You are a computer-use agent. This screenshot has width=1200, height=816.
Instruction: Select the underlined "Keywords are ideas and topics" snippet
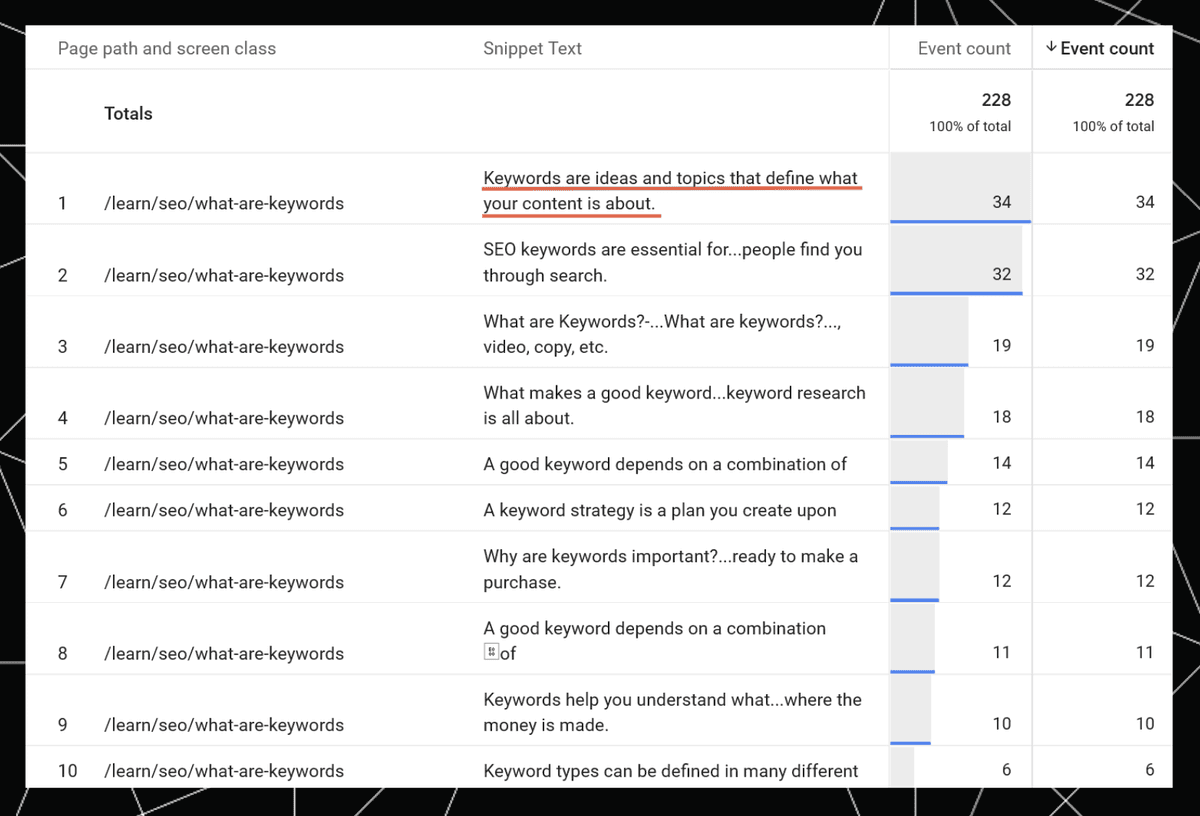point(669,191)
